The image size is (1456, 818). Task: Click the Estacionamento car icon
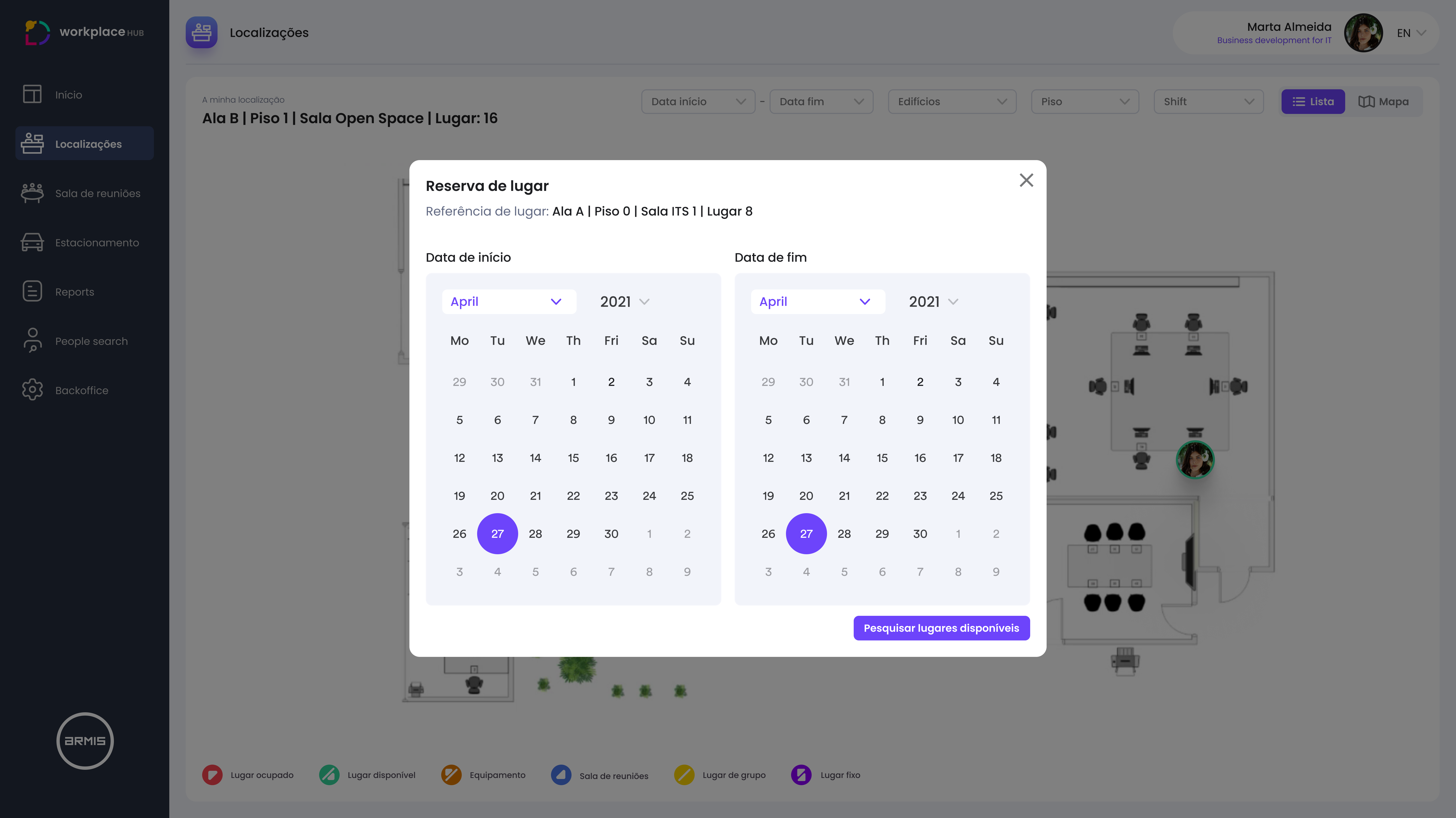(x=32, y=242)
